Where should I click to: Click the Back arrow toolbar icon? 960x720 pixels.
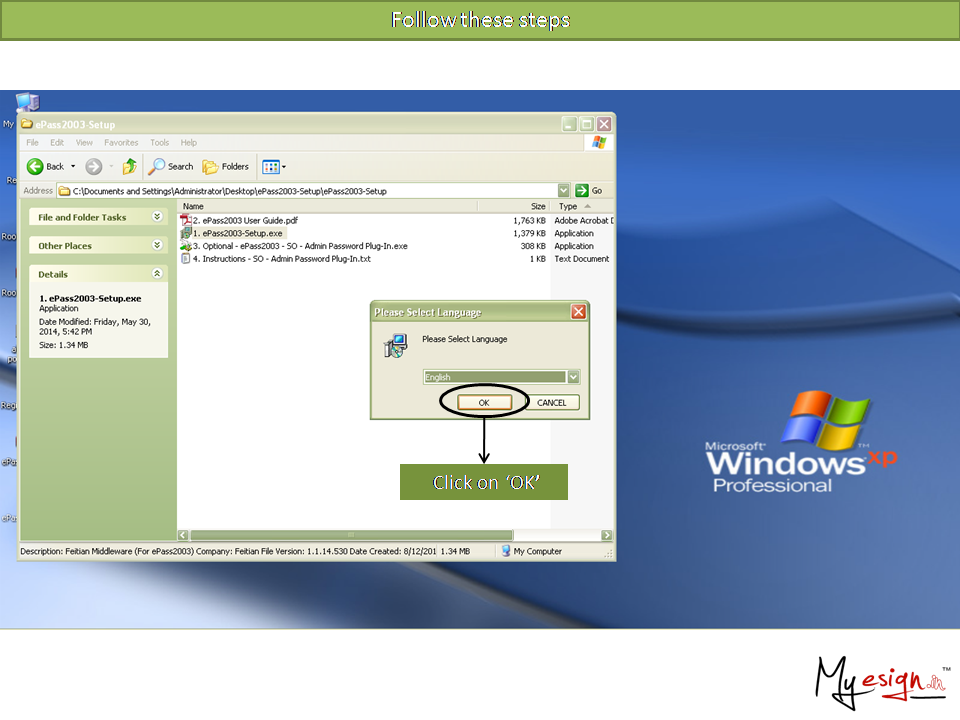pyautogui.click(x=36, y=167)
